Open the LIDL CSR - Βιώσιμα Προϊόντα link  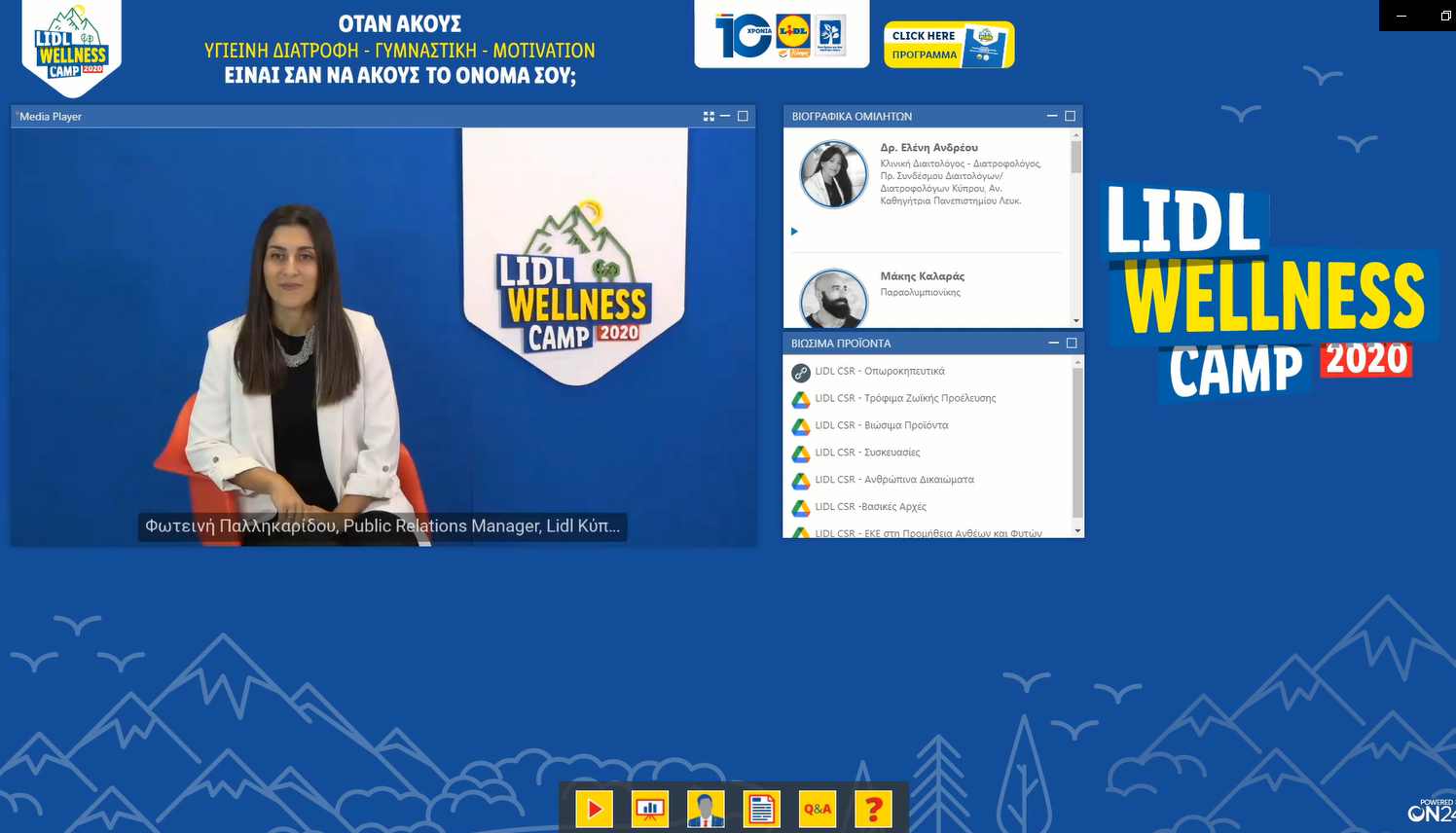pos(882,425)
